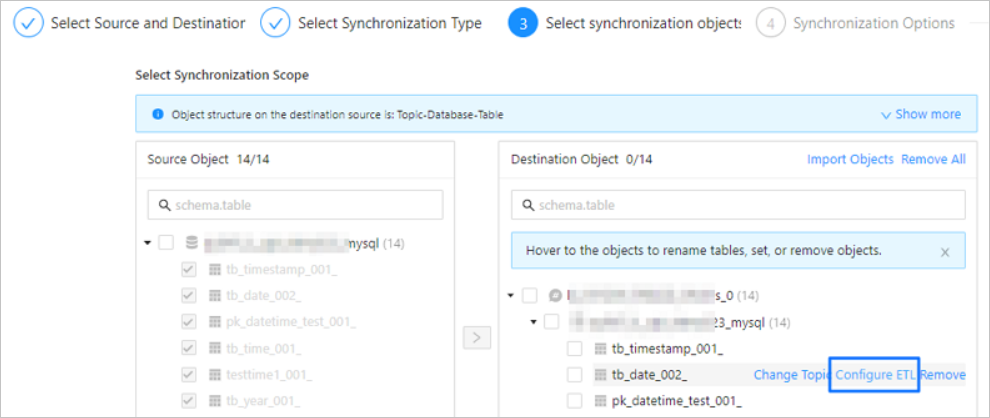Close the hover hint message with X

click(x=945, y=251)
